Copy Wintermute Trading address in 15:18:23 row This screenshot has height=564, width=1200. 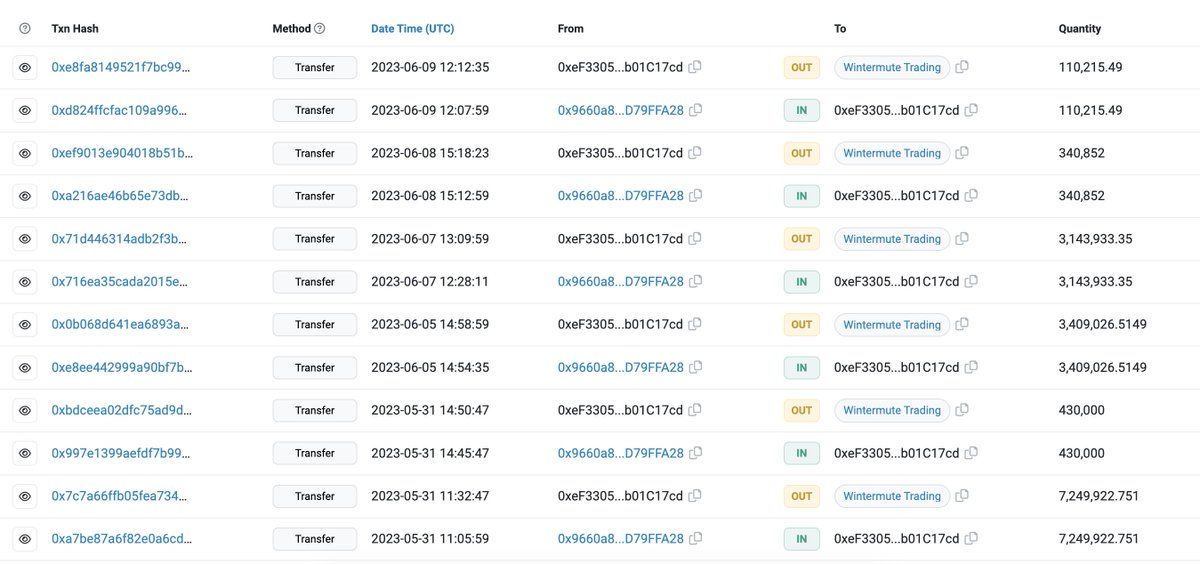click(962, 153)
